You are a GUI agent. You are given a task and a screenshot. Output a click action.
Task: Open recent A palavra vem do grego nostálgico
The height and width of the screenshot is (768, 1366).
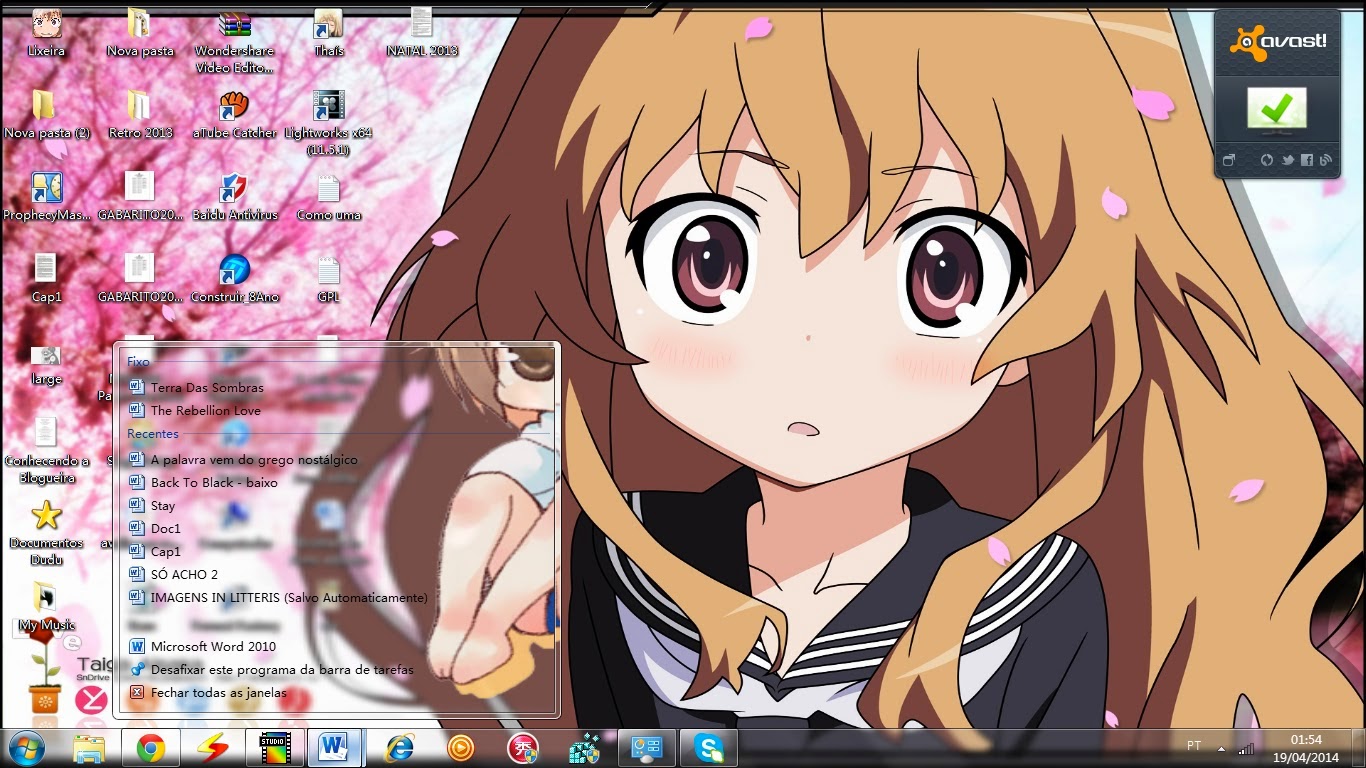tap(337, 459)
